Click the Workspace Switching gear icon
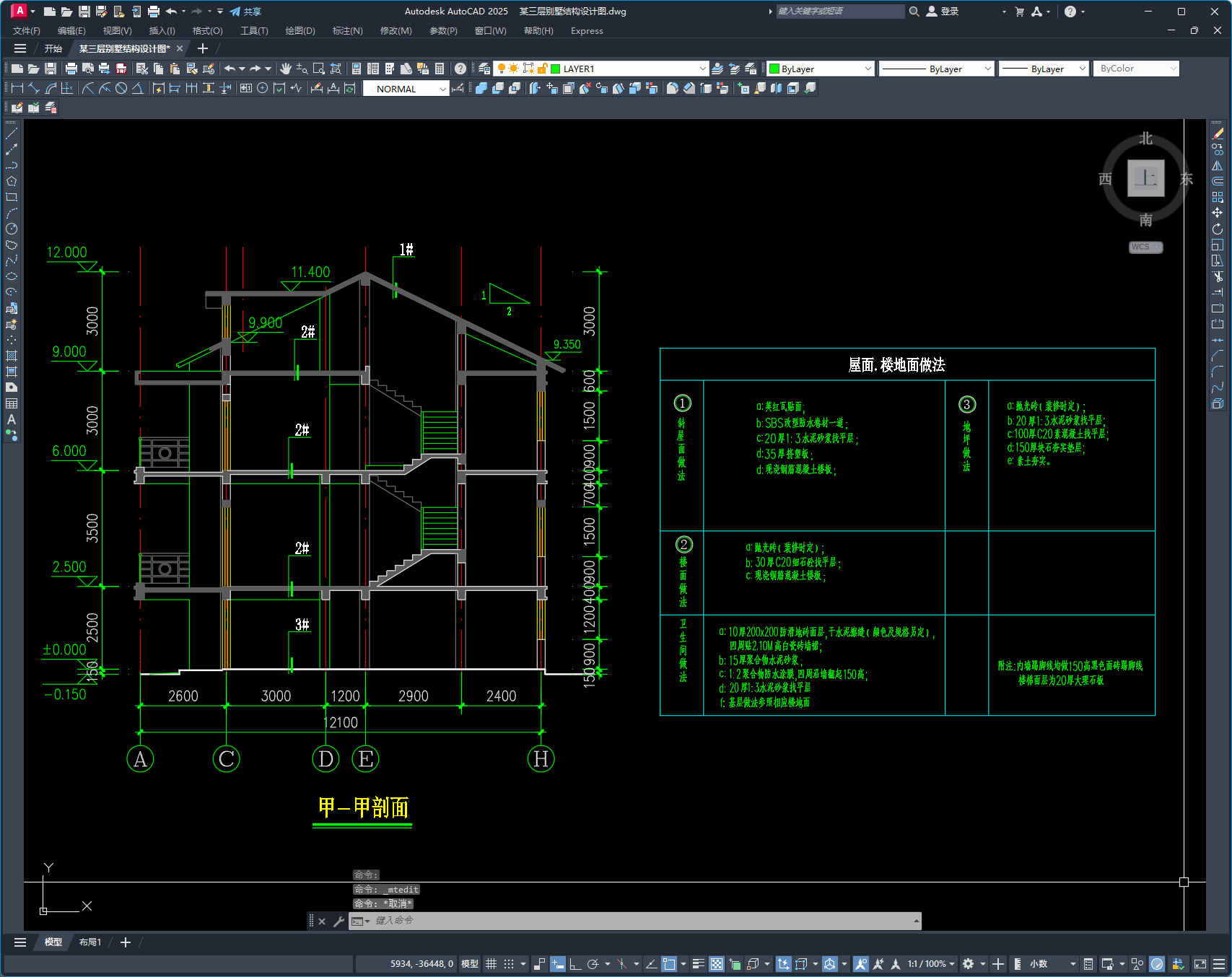The width and height of the screenshot is (1232, 977). [969, 963]
